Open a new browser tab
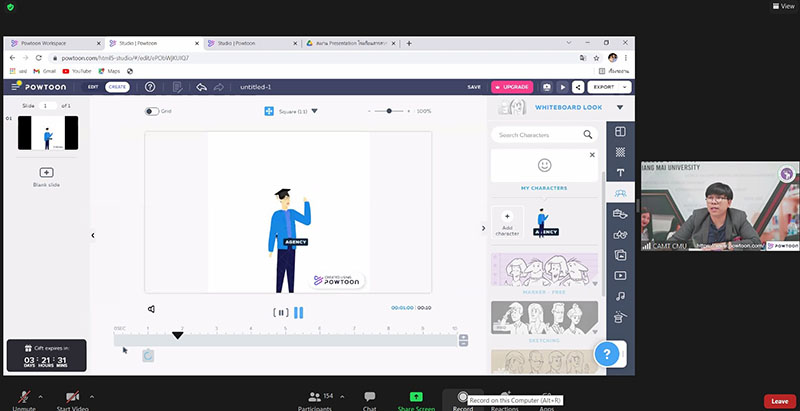The width and height of the screenshot is (800, 411). click(x=409, y=43)
